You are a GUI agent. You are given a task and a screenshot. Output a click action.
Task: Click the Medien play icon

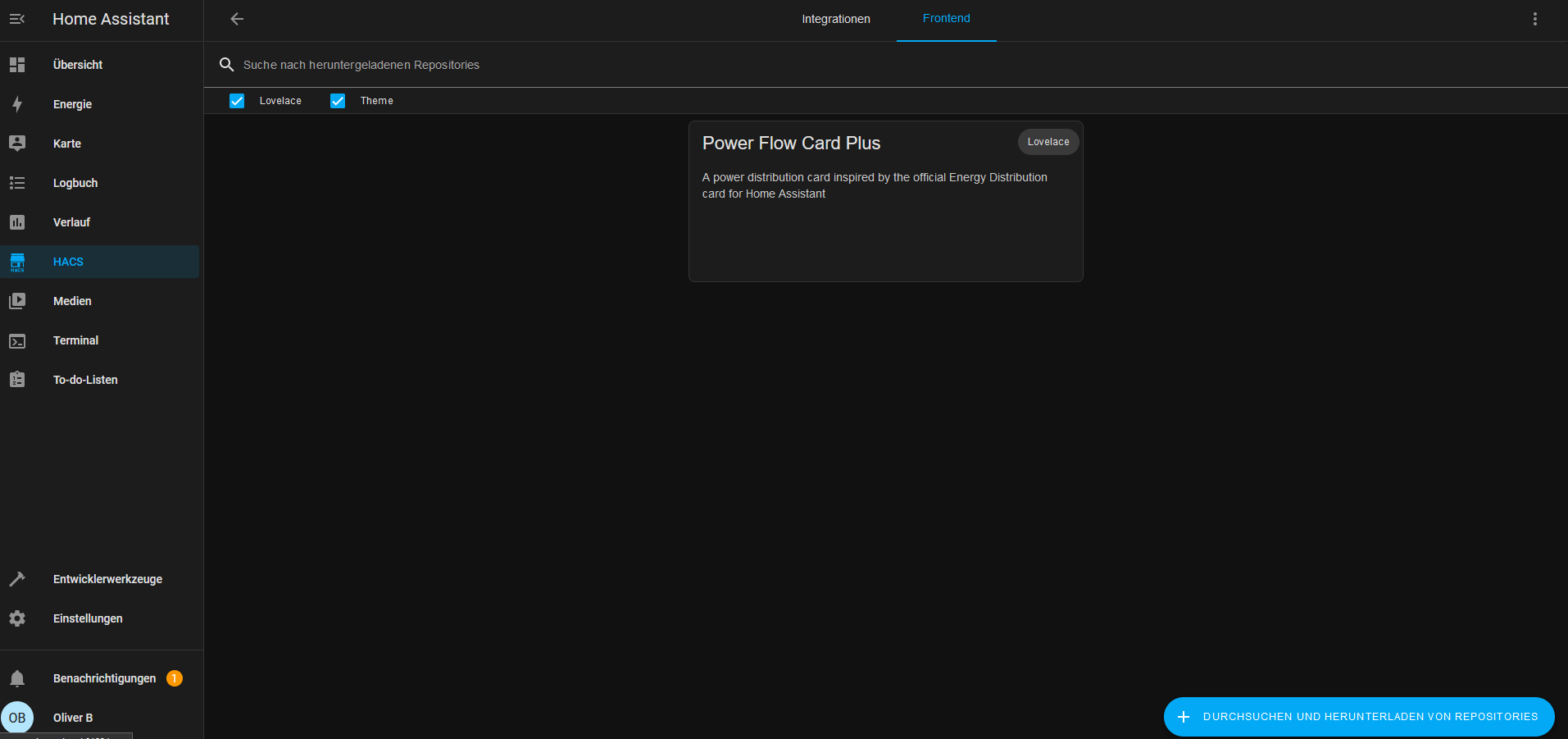[17, 301]
